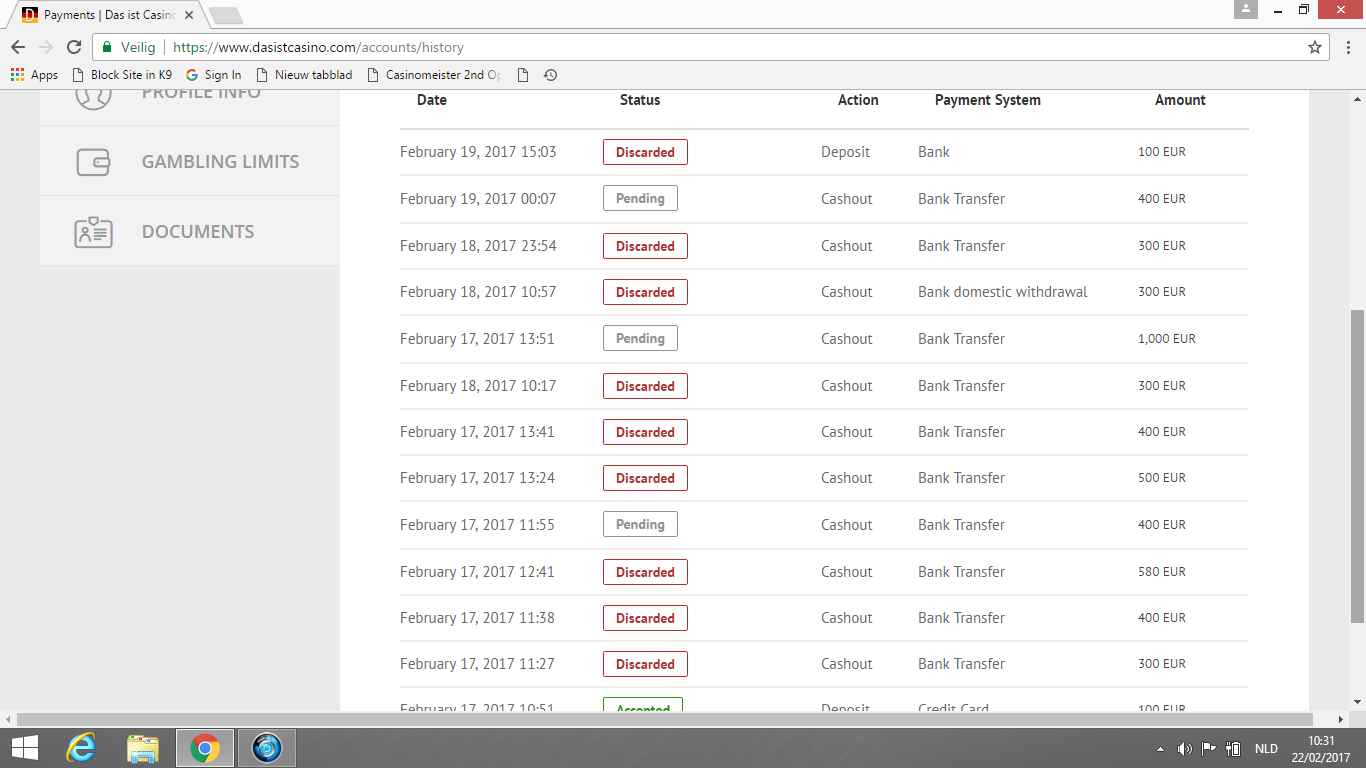The width and height of the screenshot is (1366, 768).
Task: Click the 580 EUR amount
Action: click(1162, 572)
